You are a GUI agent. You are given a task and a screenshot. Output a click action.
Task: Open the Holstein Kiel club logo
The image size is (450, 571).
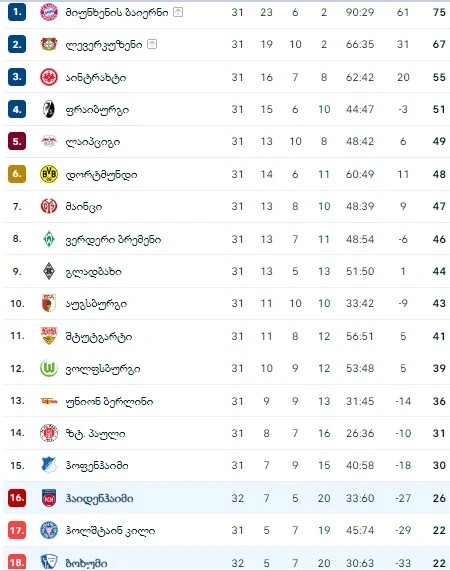pyautogui.click(x=49, y=530)
